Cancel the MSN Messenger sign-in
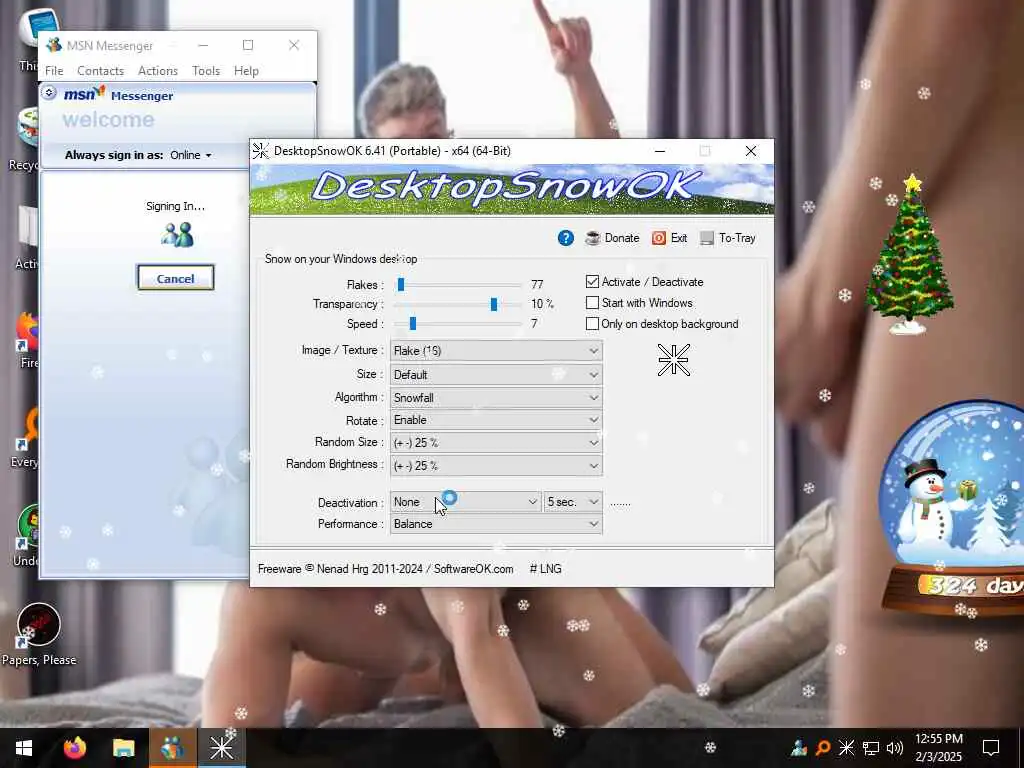The image size is (1024, 768). point(175,278)
